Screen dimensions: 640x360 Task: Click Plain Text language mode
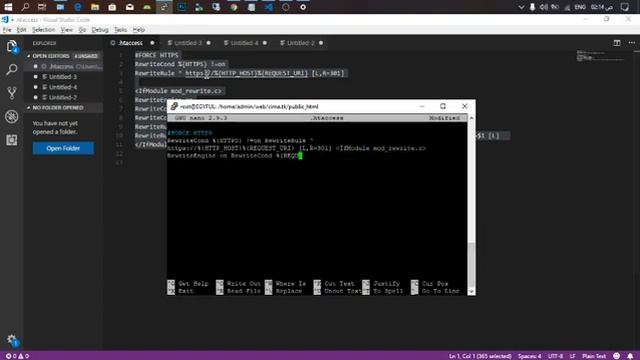(x=594, y=356)
